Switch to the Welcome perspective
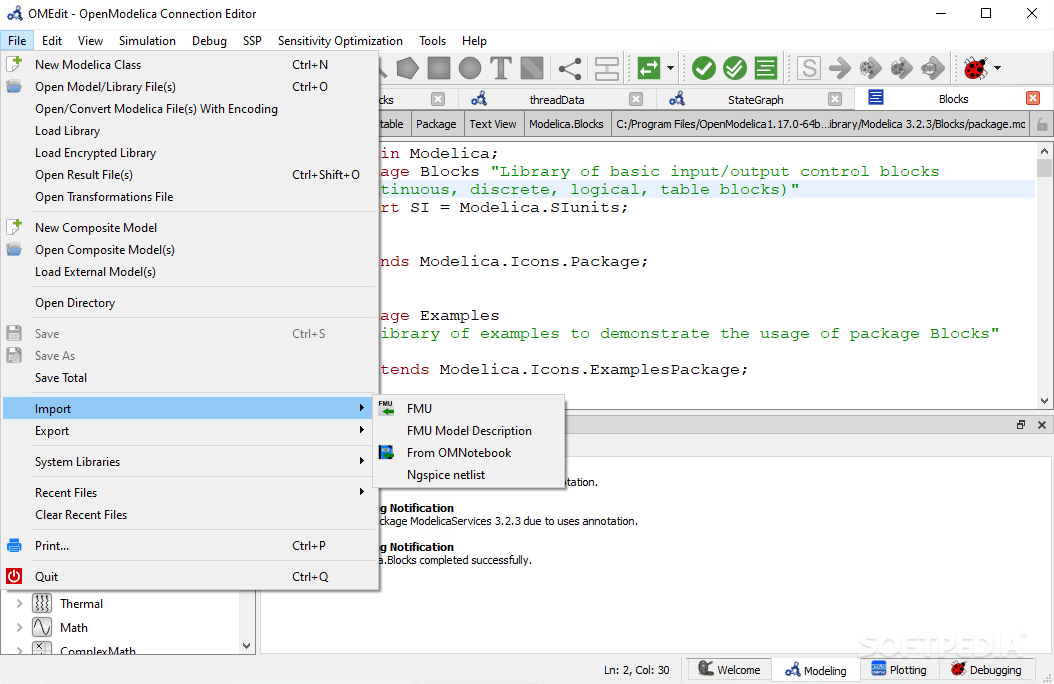This screenshot has width=1054, height=684. [729, 670]
